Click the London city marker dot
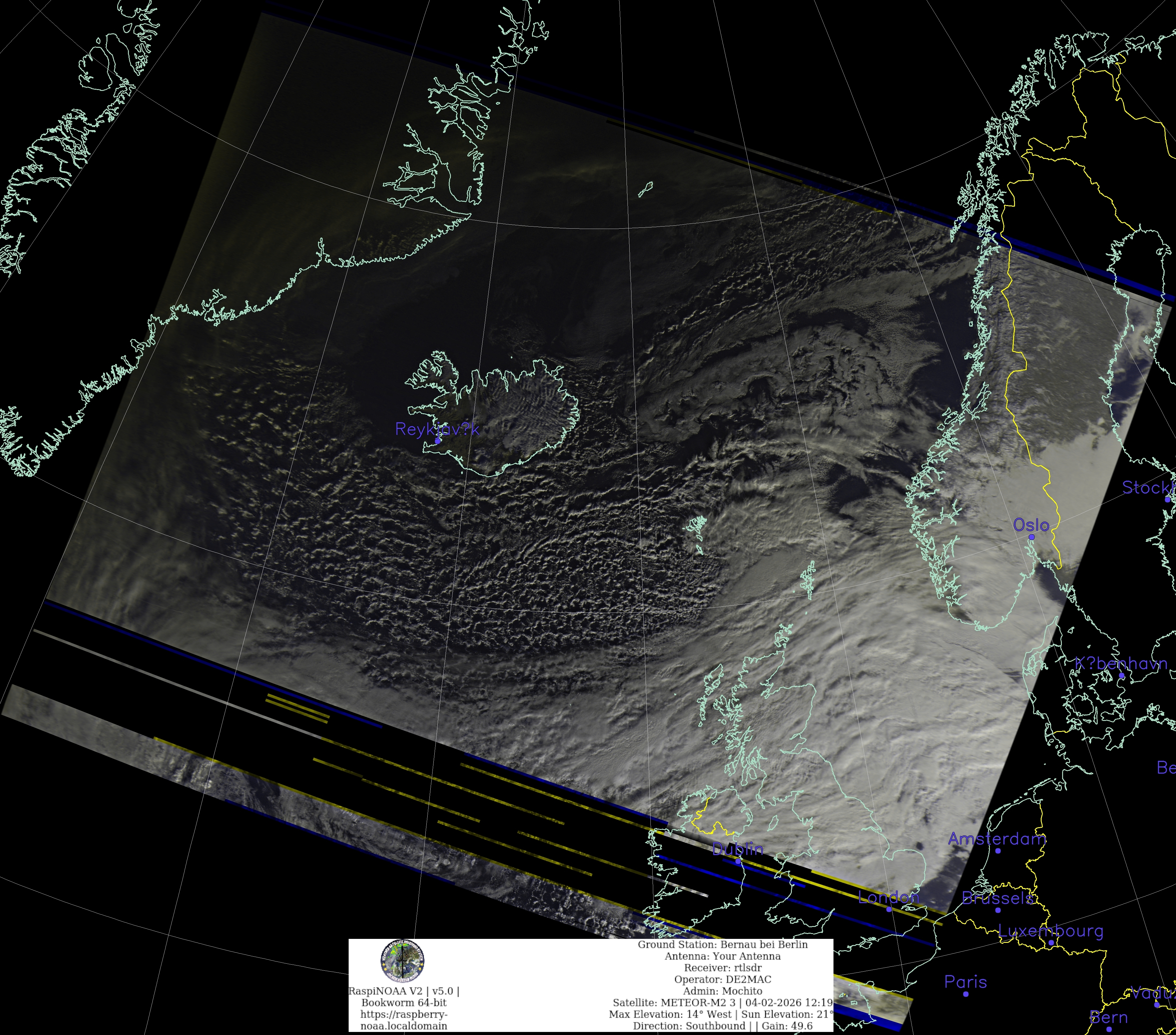The width and height of the screenshot is (1176, 1035). tap(889, 909)
